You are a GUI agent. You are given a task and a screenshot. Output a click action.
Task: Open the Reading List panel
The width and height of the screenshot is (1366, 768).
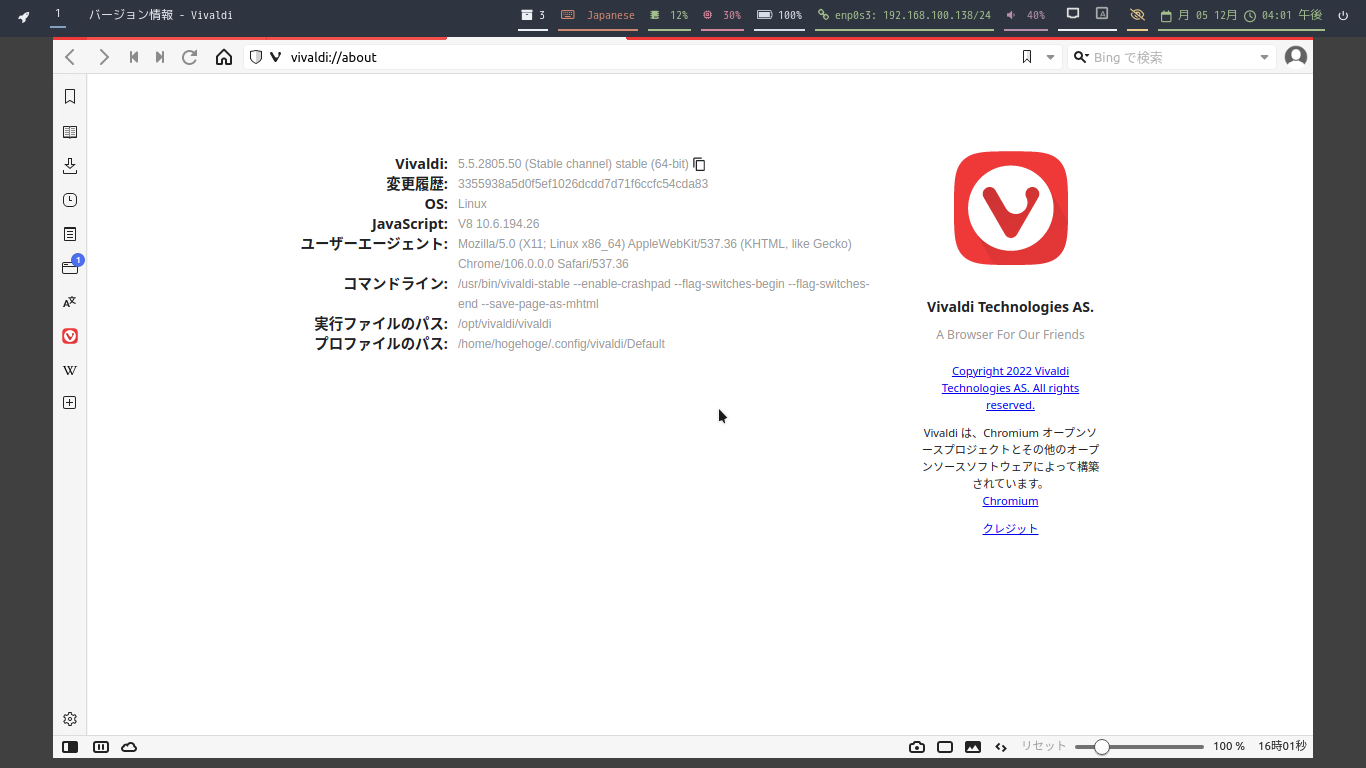pos(70,132)
